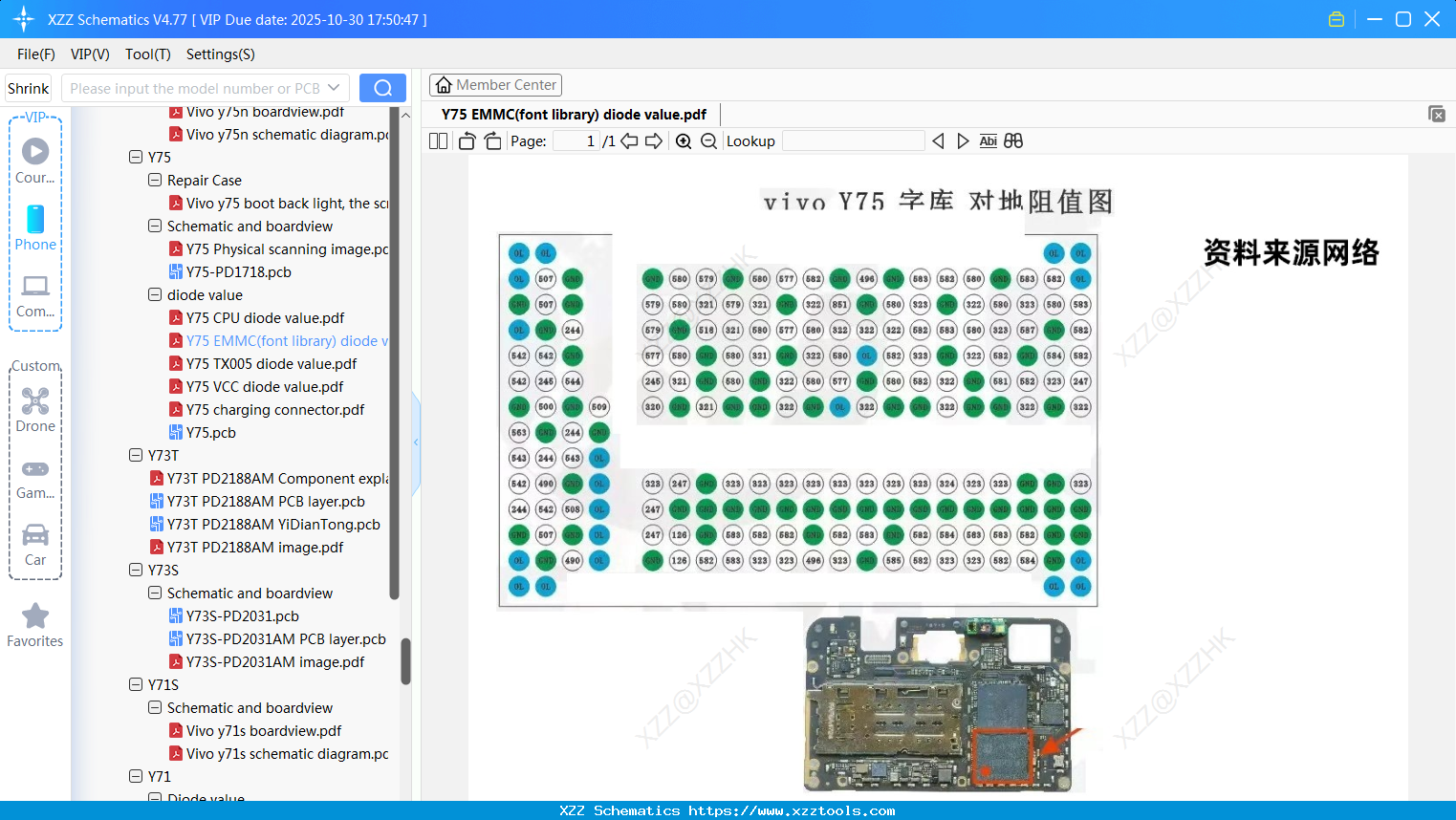
Task: Open the Member Center
Action: [495, 84]
